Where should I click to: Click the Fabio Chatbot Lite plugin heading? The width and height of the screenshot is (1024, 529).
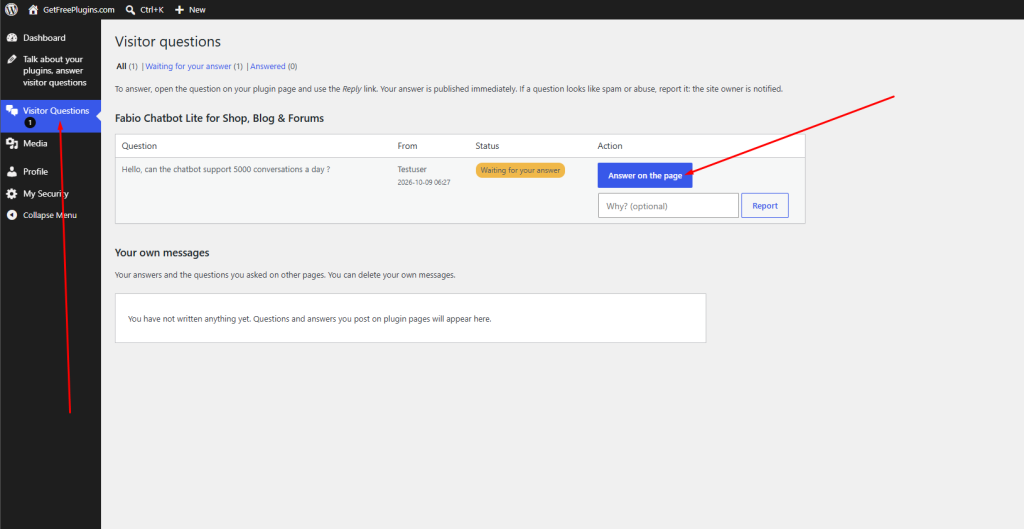(x=219, y=118)
